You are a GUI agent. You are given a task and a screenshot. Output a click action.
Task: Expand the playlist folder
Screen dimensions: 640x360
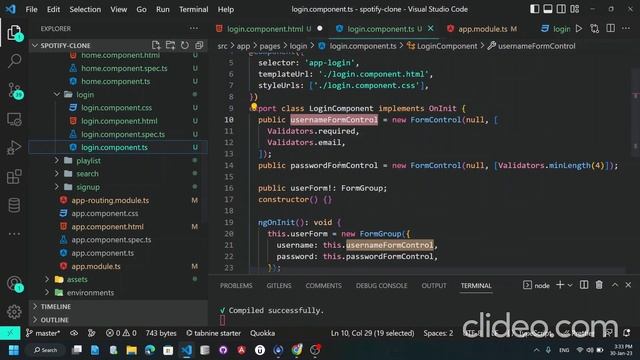(57, 160)
